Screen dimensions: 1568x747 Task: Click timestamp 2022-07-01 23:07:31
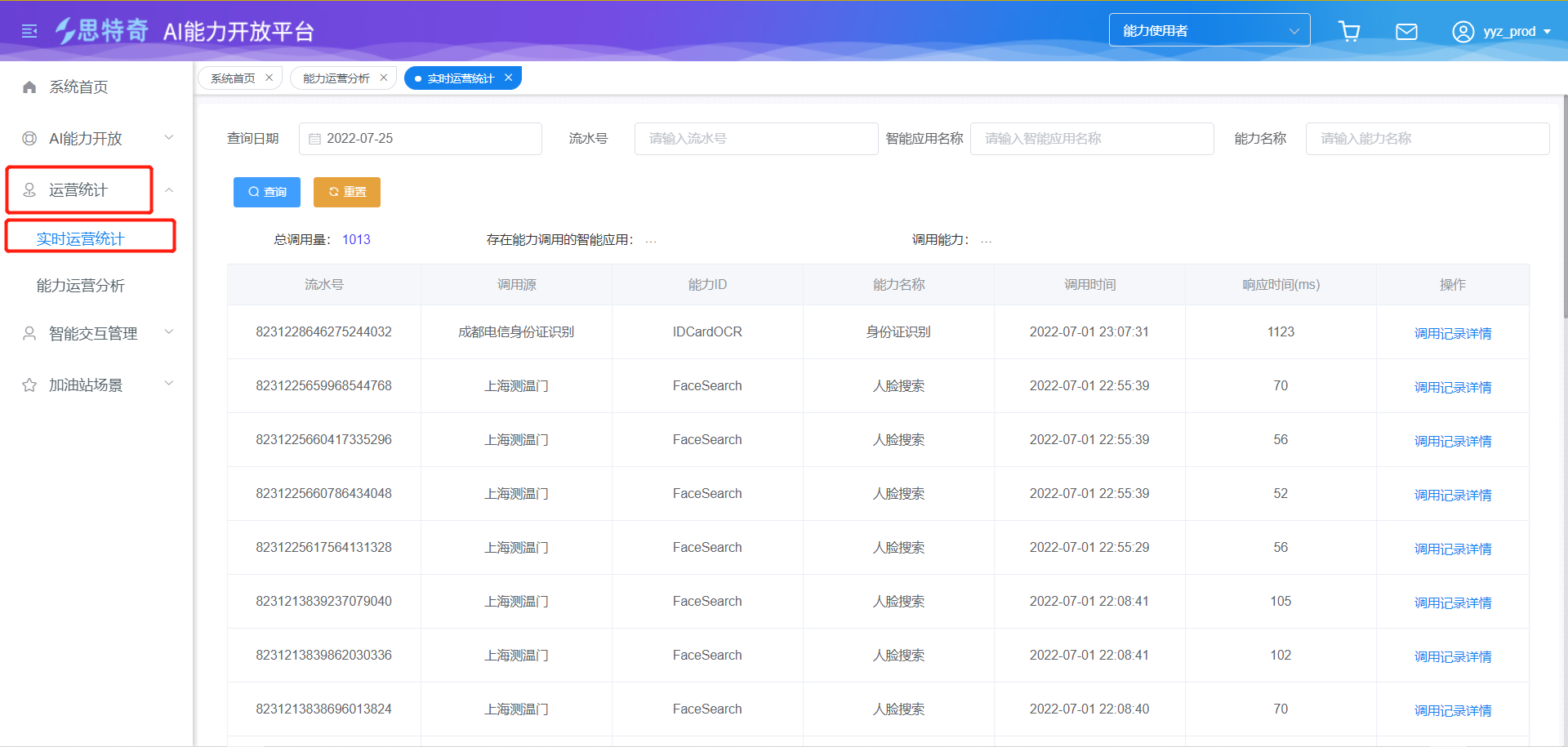pyautogui.click(x=1089, y=331)
